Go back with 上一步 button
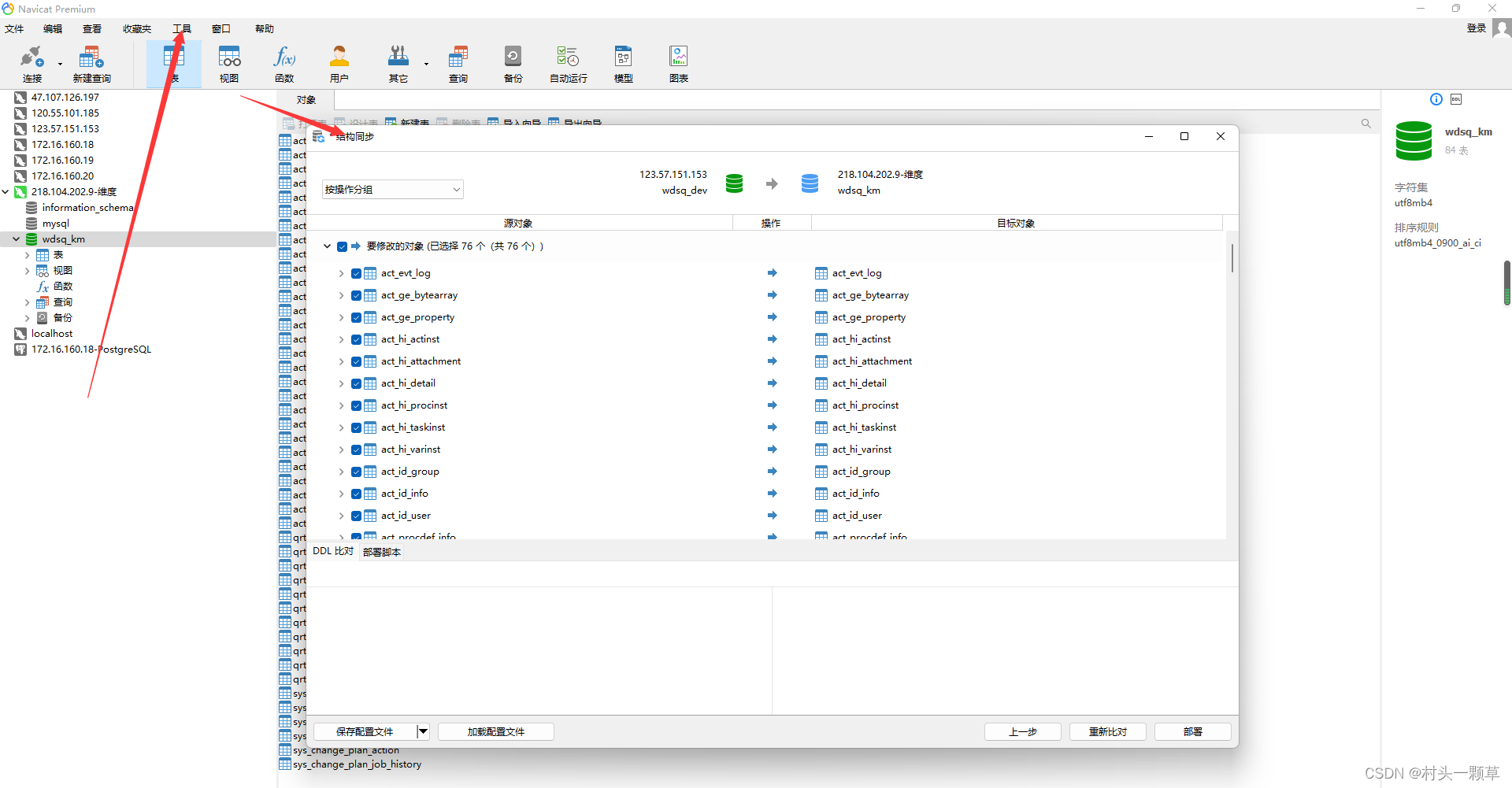The image size is (1512, 788). 1023,732
